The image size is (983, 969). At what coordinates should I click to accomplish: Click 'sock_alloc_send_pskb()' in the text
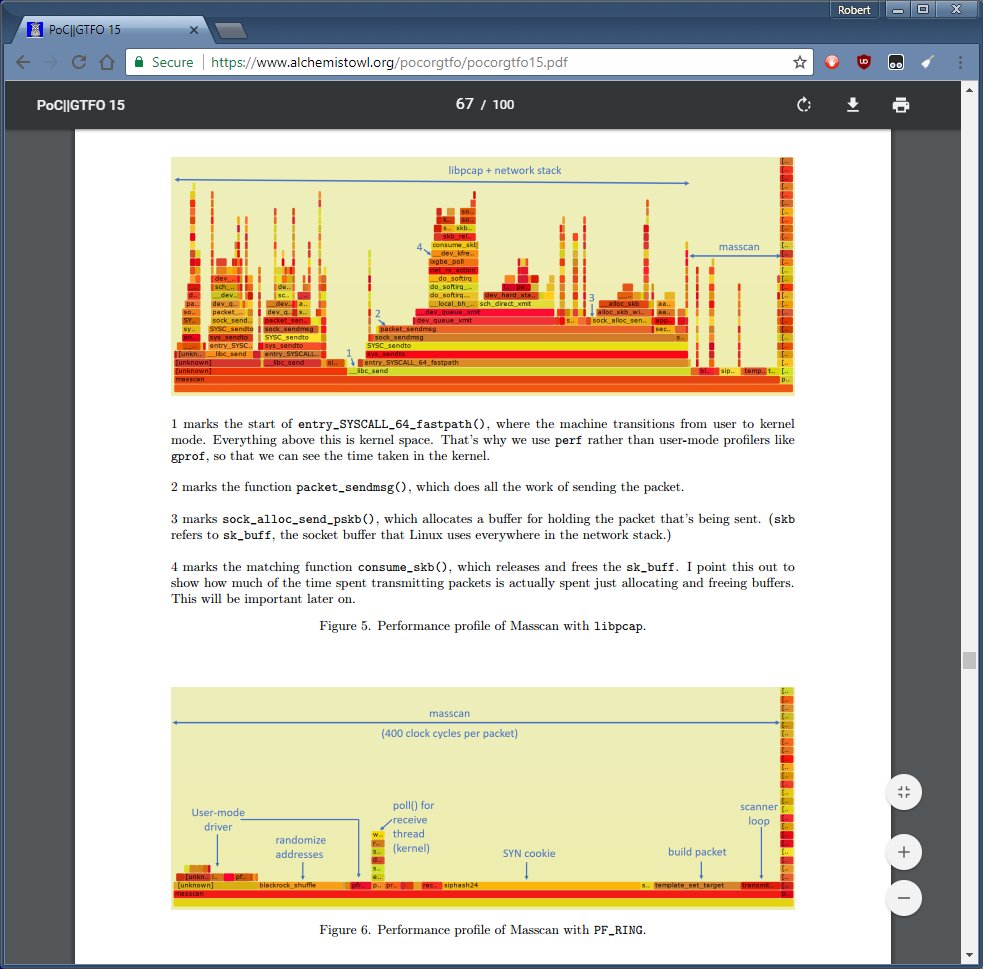pyautogui.click(x=300, y=519)
